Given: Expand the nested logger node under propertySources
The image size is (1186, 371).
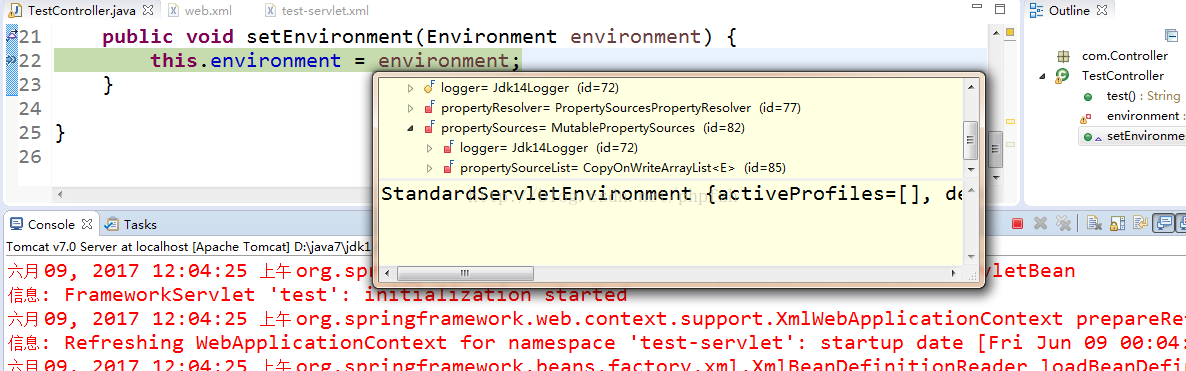Looking at the screenshot, I should pyautogui.click(x=430, y=148).
